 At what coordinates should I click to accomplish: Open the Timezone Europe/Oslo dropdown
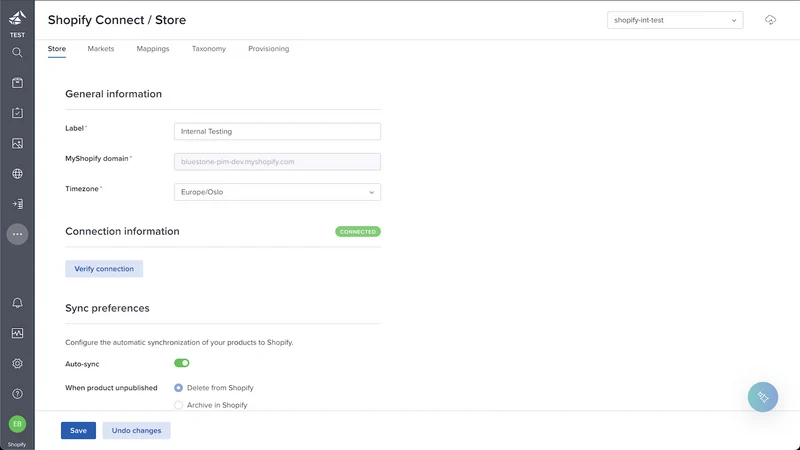[x=277, y=192]
